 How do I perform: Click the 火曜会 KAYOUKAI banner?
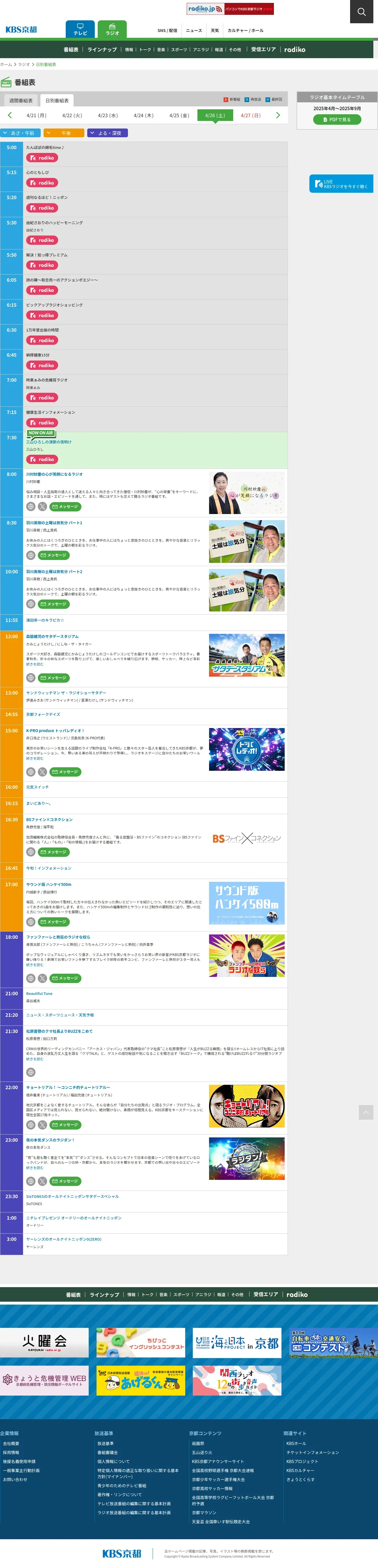coord(44,1343)
